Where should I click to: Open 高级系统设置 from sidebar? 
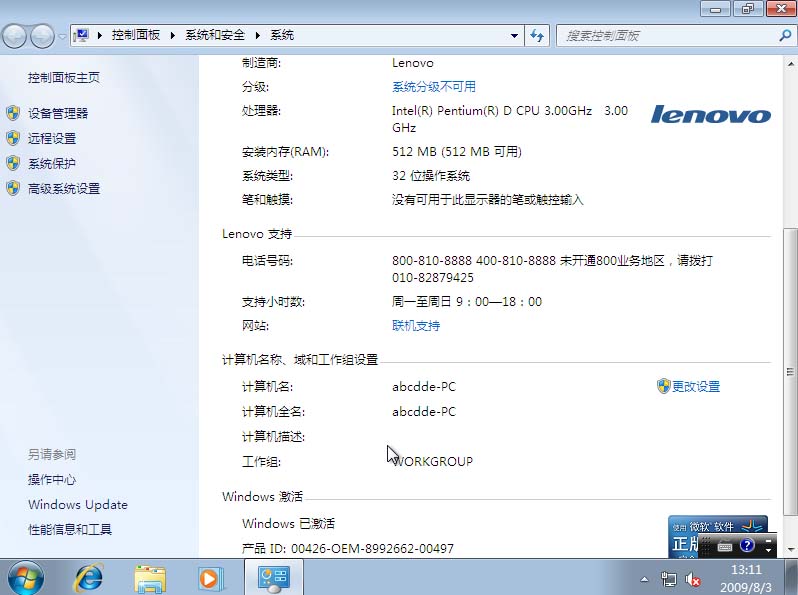pos(64,189)
